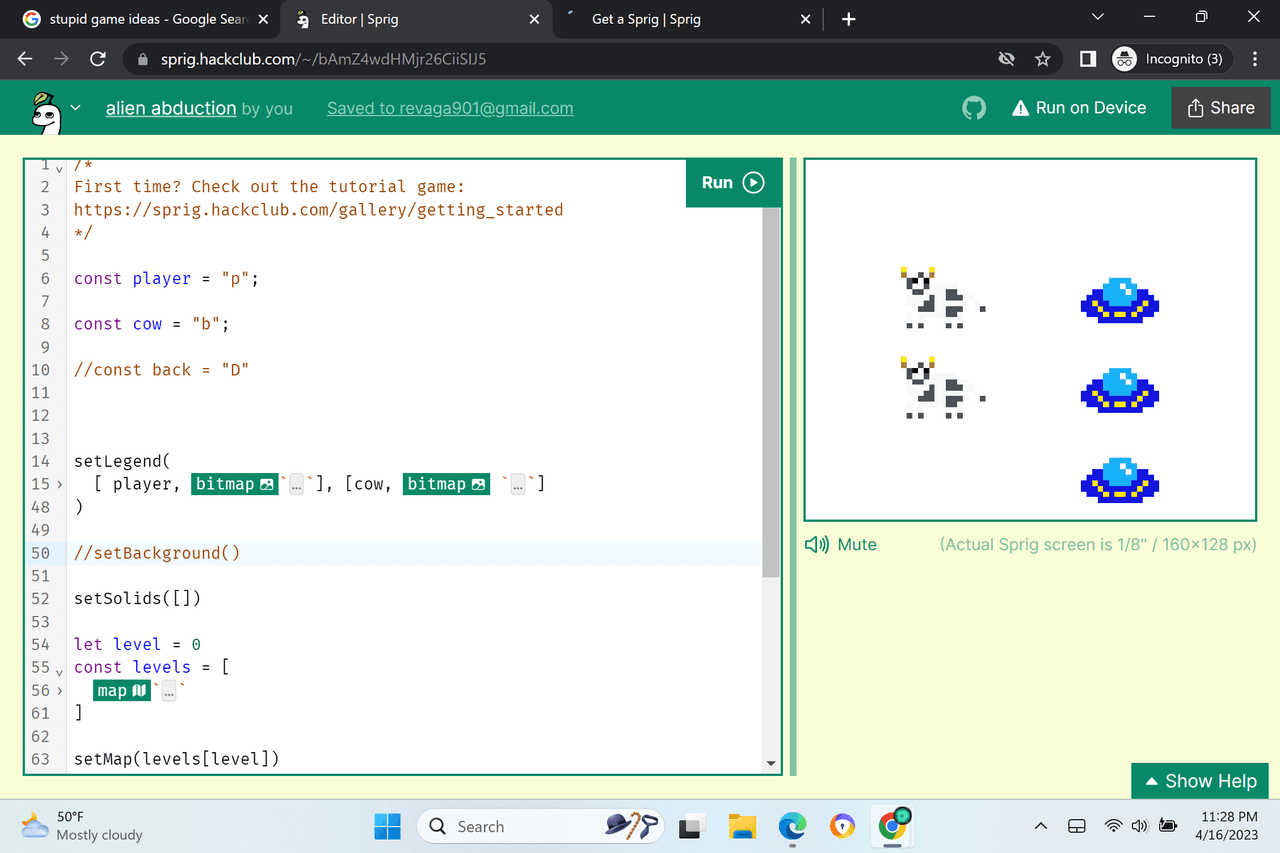Open the map editor widget

(121, 691)
